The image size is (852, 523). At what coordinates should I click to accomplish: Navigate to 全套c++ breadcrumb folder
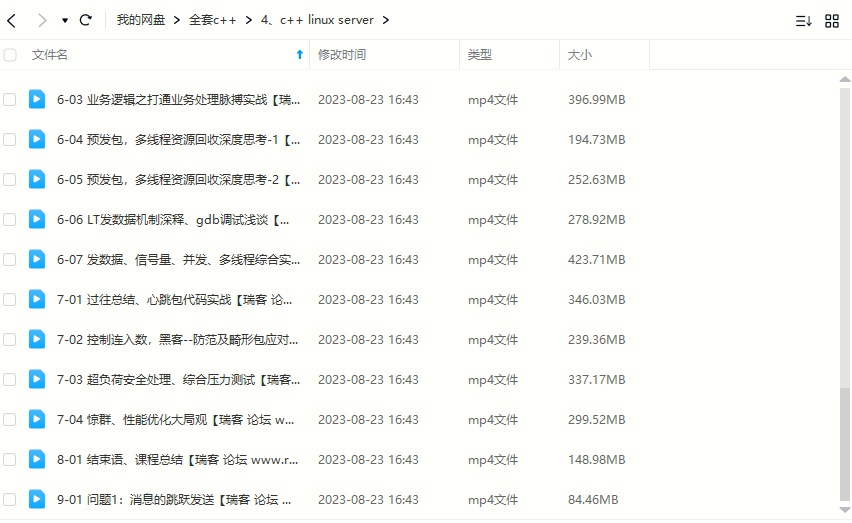pos(212,20)
